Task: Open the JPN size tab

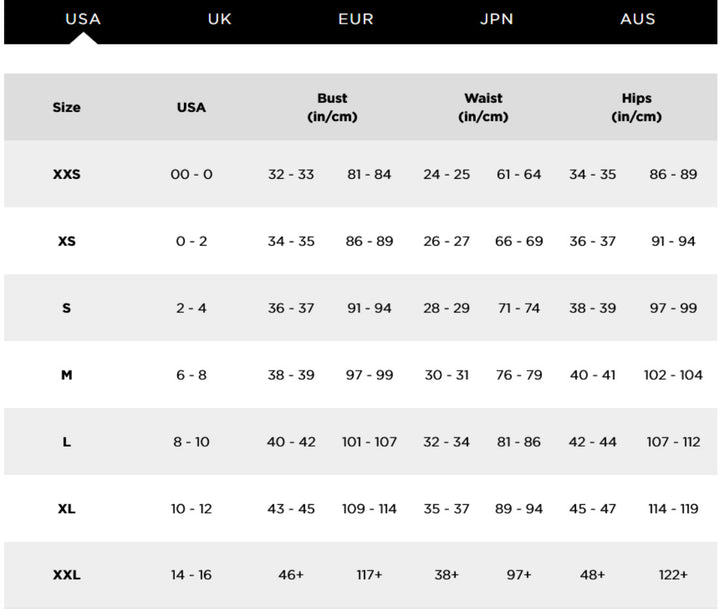Action: pyautogui.click(x=496, y=19)
